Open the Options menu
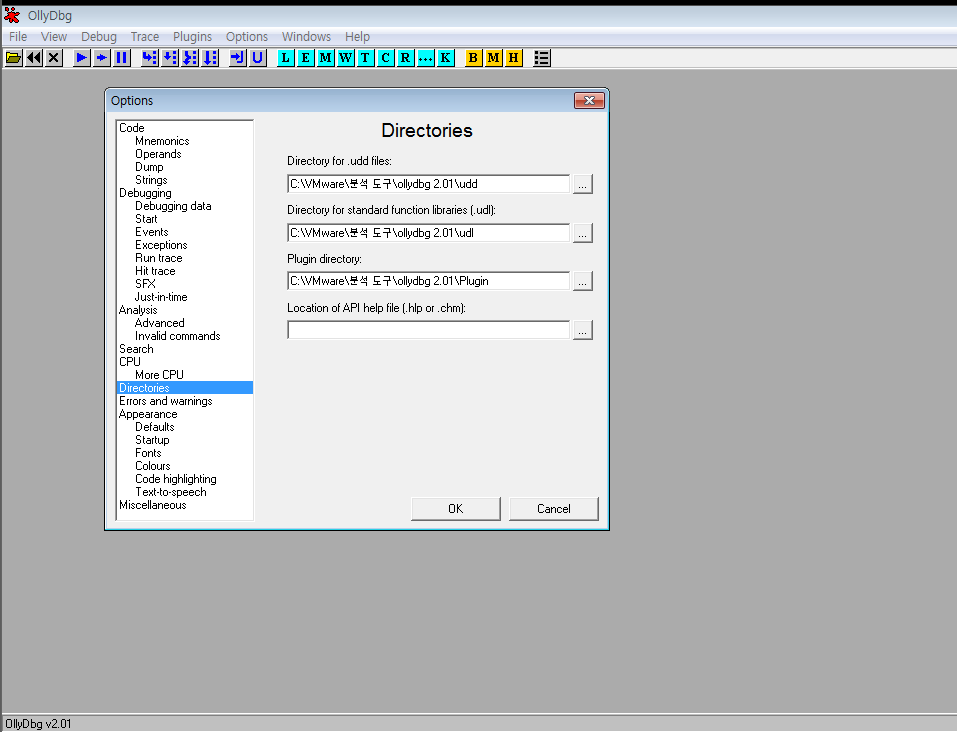 point(247,37)
